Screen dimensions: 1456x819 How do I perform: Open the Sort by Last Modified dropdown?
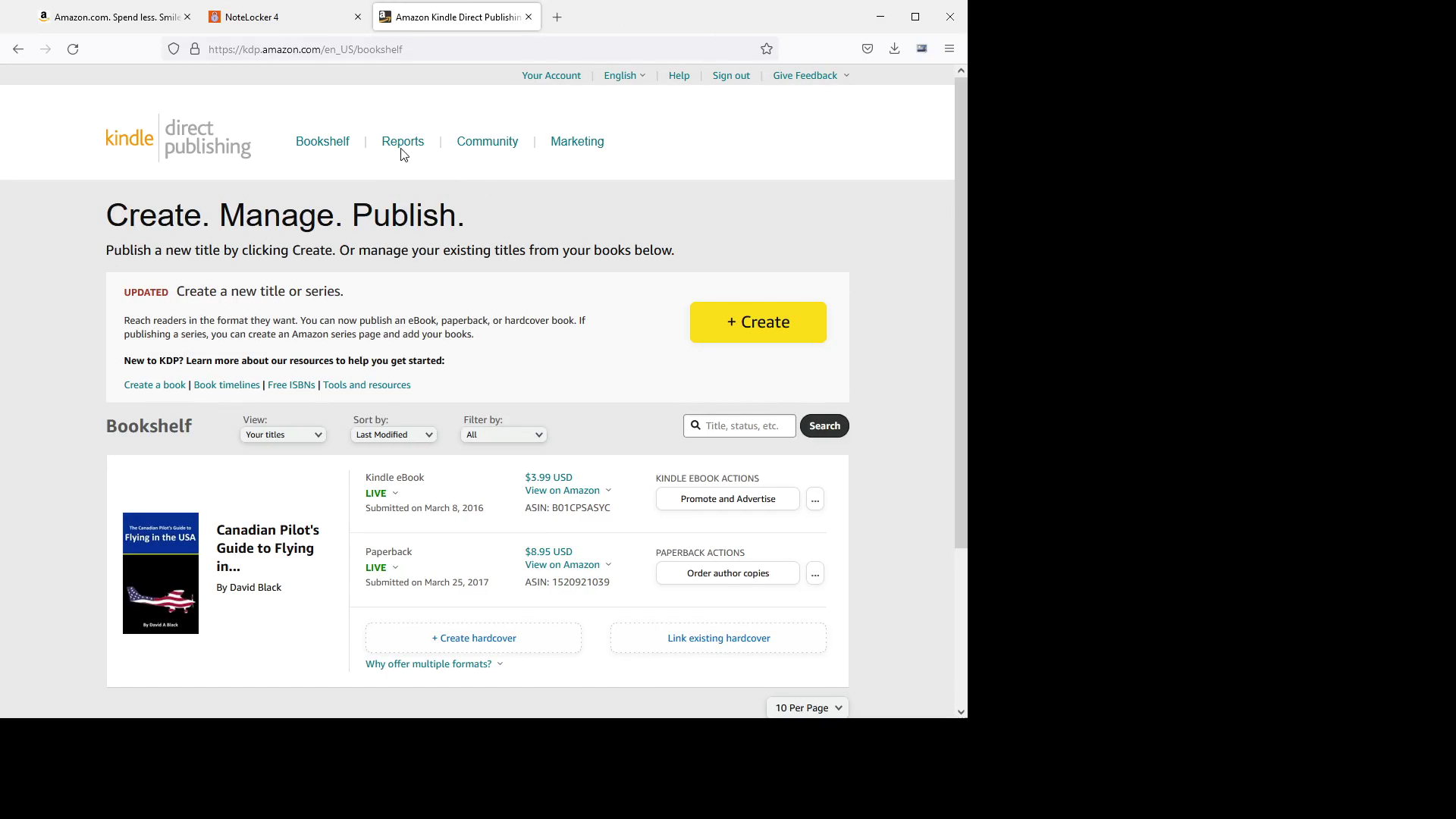pyautogui.click(x=394, y=435)
